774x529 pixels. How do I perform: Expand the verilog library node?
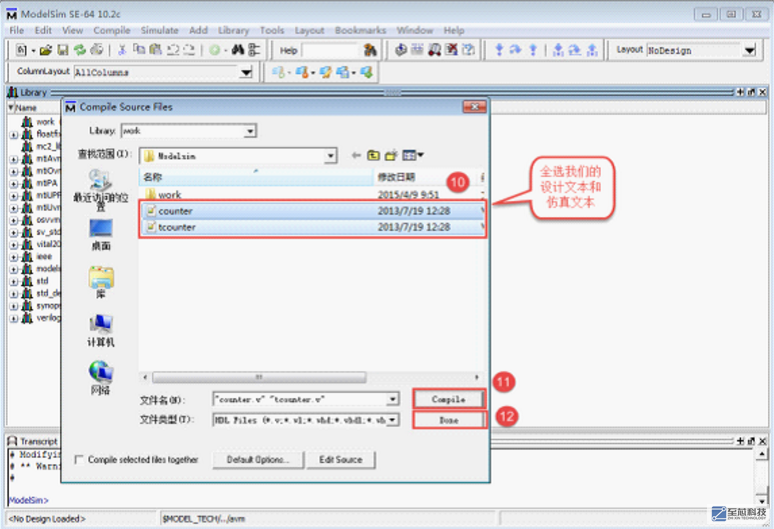pyautogui.click(x=14, y=318)
